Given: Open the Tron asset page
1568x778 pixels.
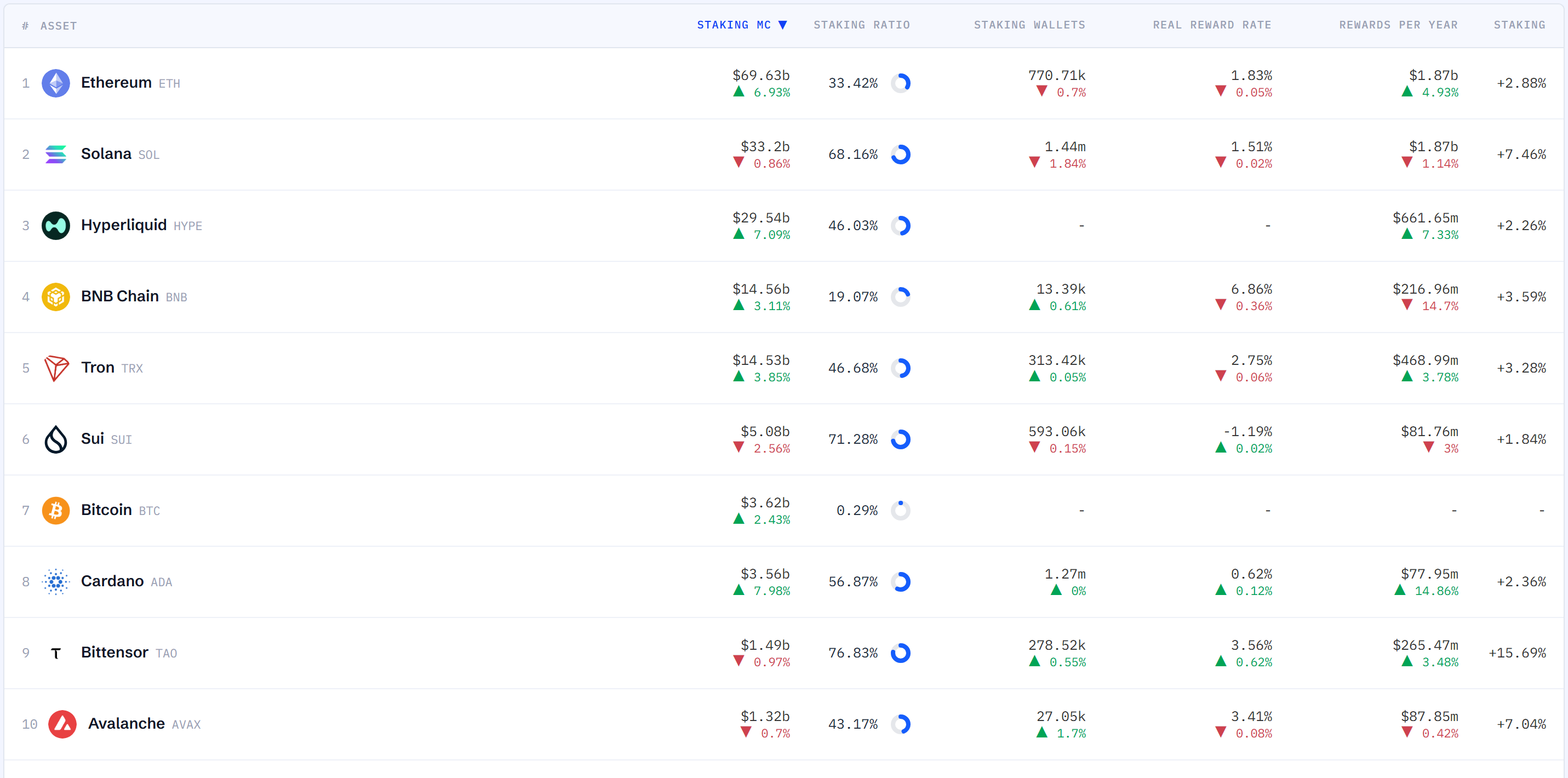Looking at the screenshot, I should (98, 368).
